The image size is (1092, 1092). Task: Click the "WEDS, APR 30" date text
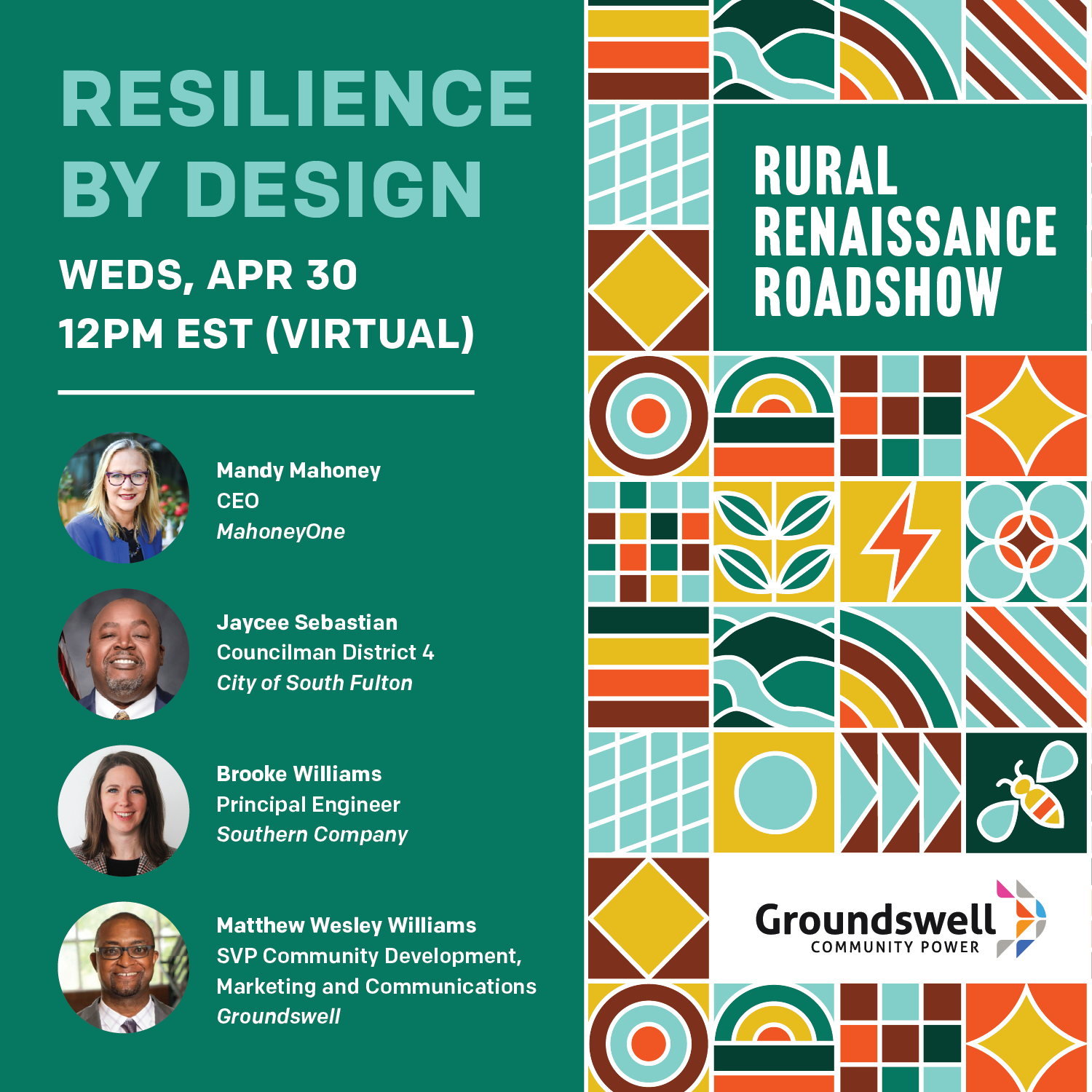[x=208, y=275]
